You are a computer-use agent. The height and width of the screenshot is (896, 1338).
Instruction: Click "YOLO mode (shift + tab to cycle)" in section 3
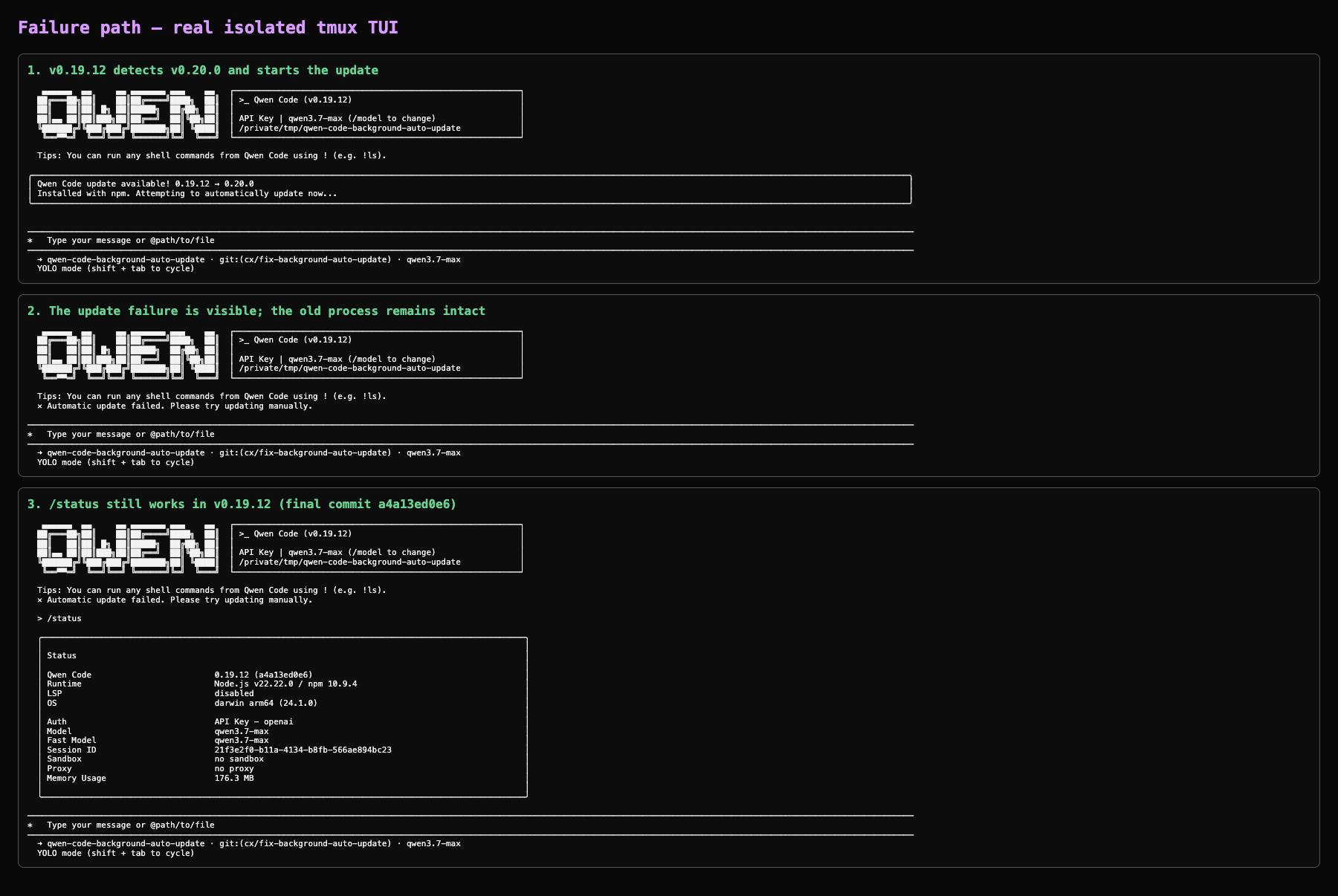pyautogui.click(x=116, y=853)
